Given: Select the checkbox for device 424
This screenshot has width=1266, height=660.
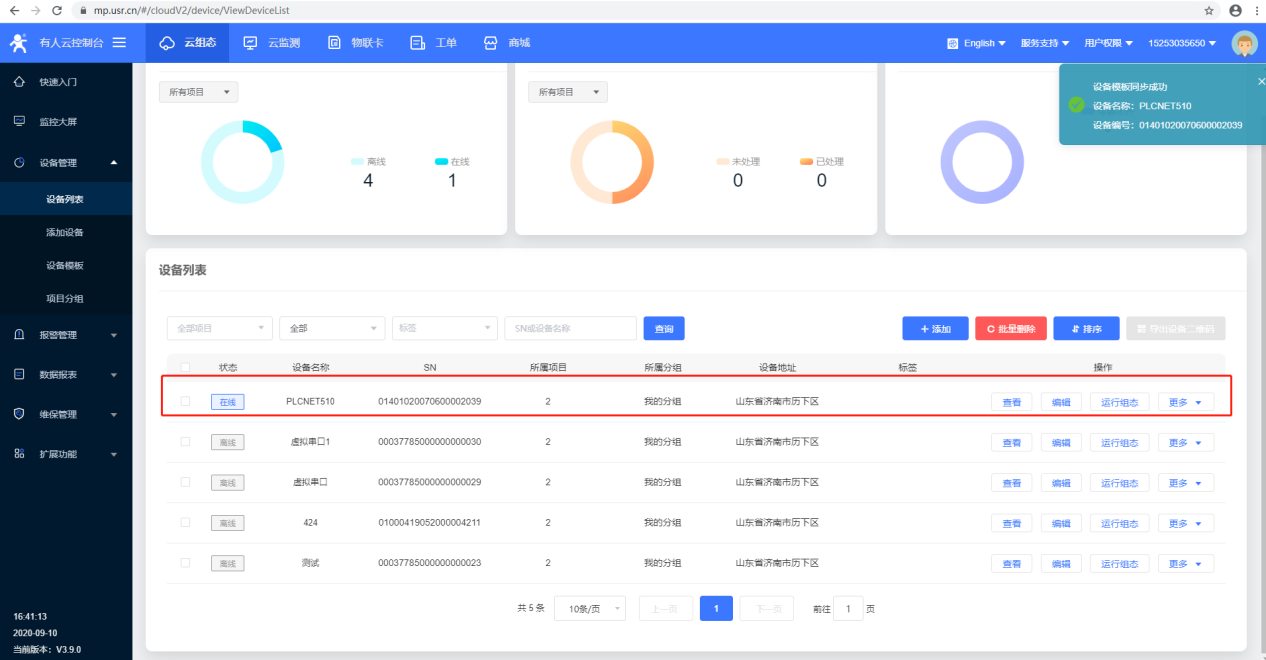Looking at the screenshot, I should pos(185,522).
